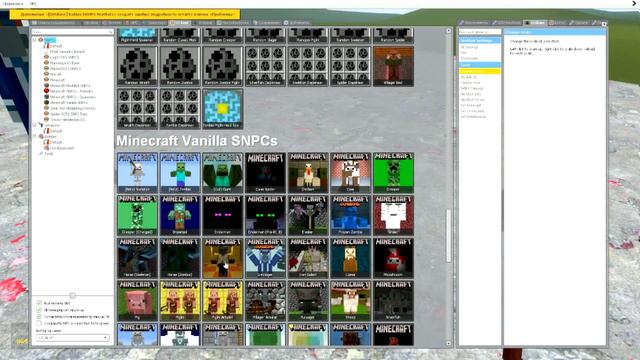Click the NPC list search field
This screenshot has height=360, width=640.
(x=72, y=32)
